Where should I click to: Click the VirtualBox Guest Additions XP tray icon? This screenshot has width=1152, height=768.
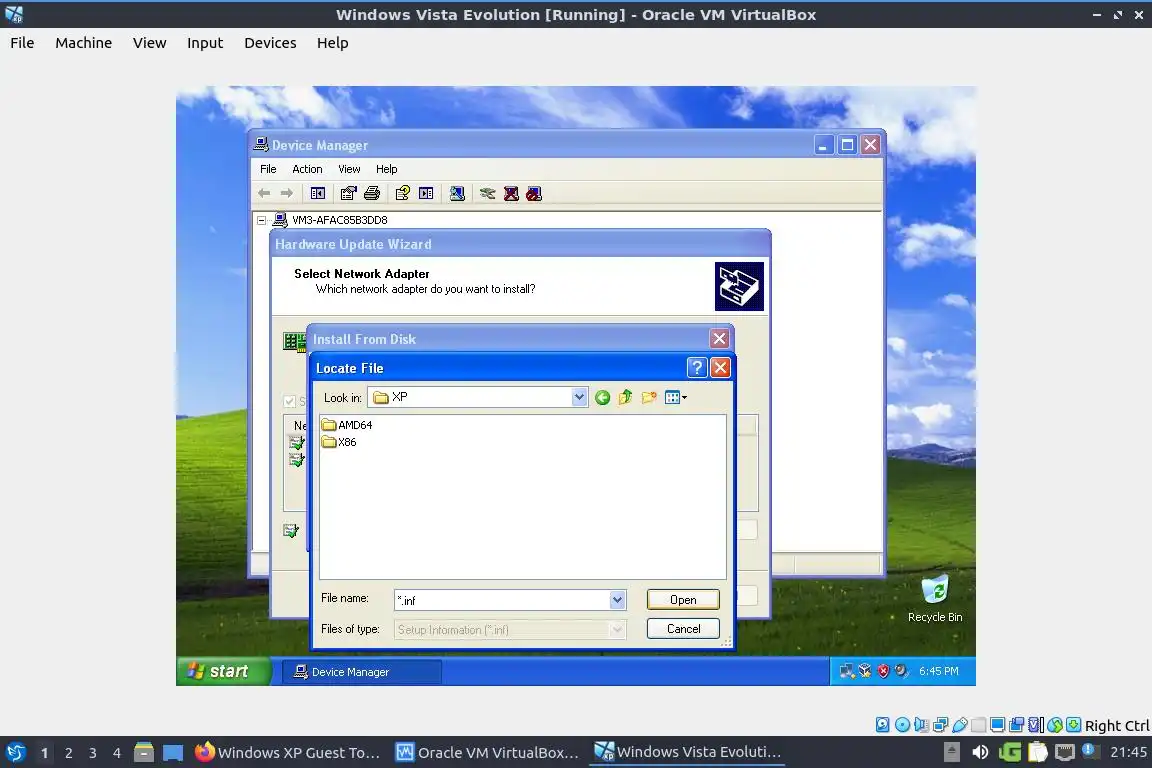(865, 671)
